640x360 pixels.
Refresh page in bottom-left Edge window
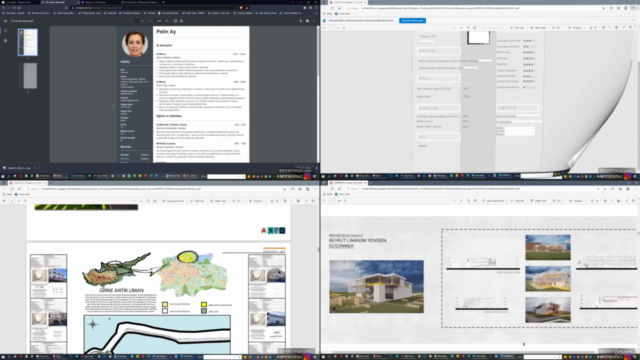tap(12, 189)
